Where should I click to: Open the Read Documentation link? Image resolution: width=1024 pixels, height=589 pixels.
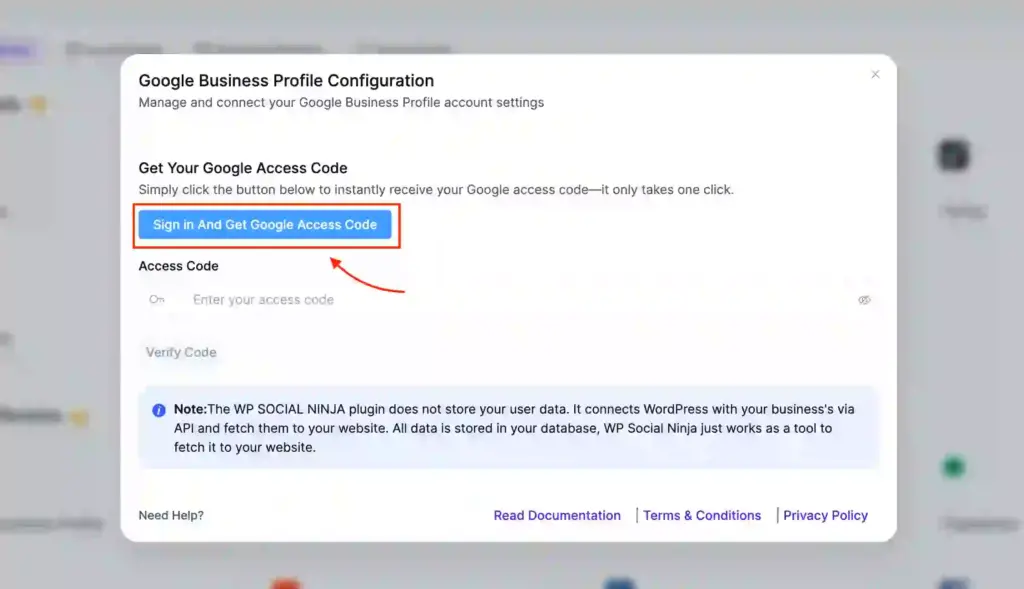pyautogui.click(x=557, y=515)
